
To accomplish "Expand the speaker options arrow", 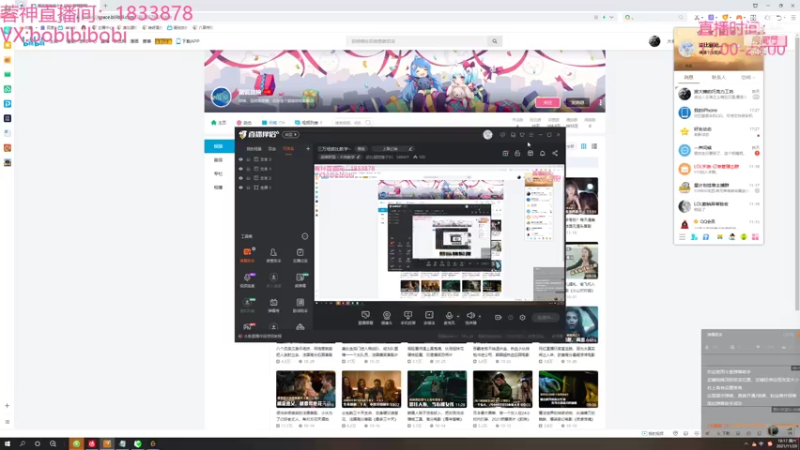I will 479,316.
